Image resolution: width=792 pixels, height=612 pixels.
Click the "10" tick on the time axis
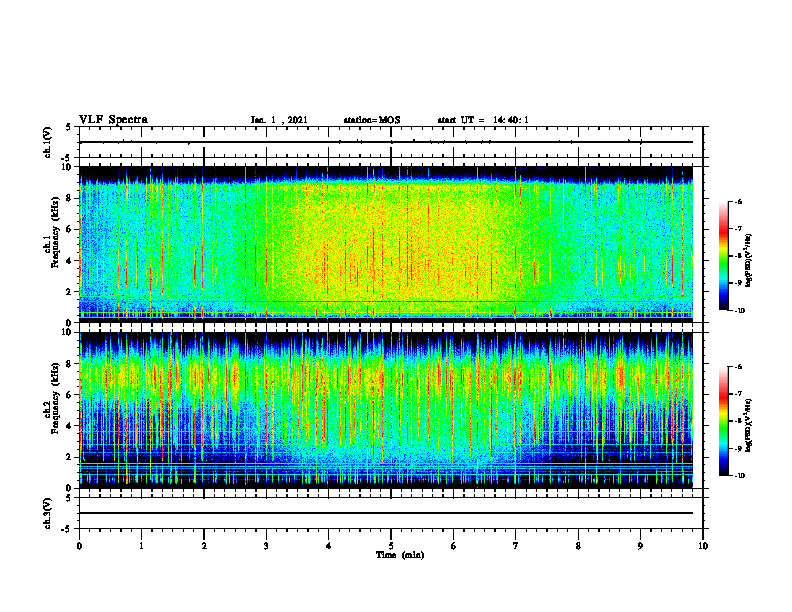[x=703, y=546]
